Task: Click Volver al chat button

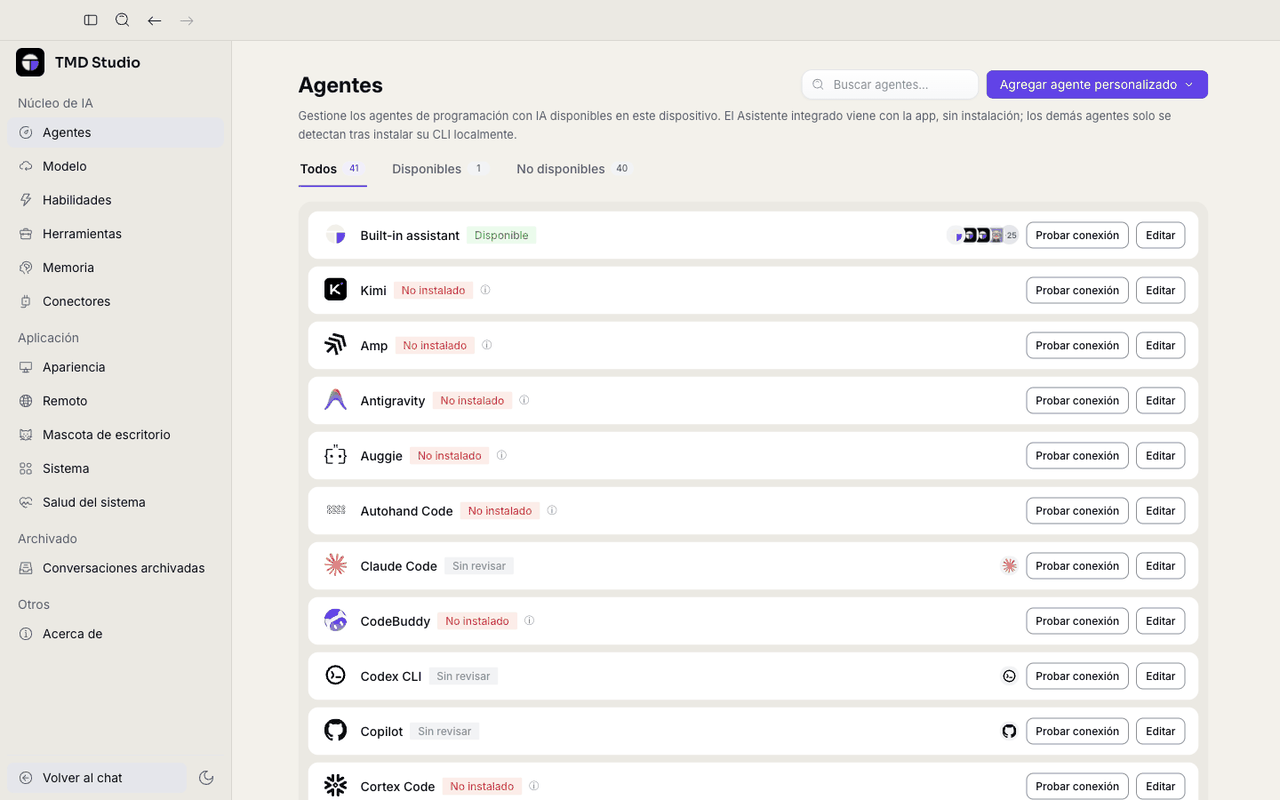Action: pos(97,778)
